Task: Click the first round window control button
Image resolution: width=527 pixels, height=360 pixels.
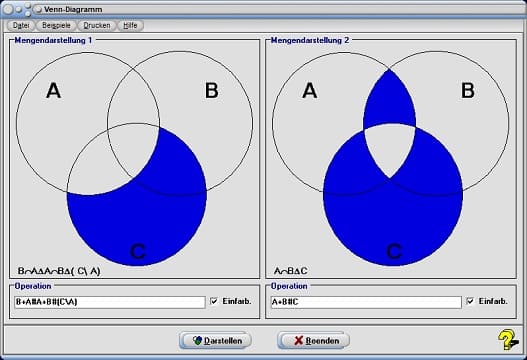Action: coord(8,9)
